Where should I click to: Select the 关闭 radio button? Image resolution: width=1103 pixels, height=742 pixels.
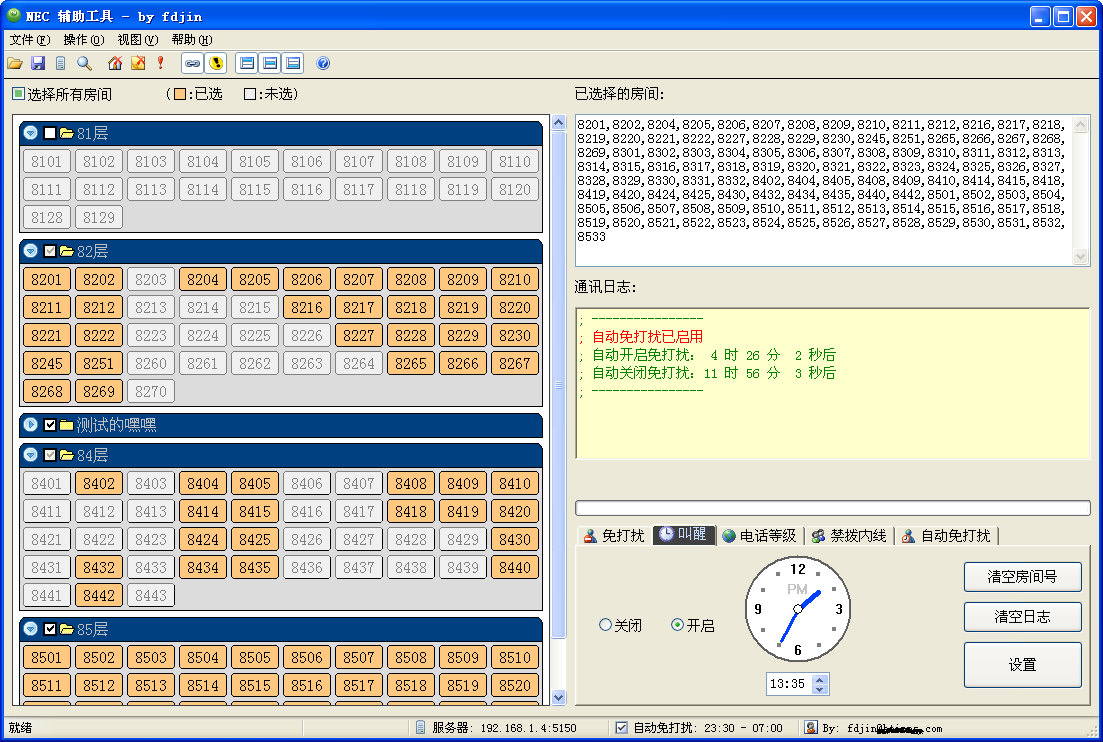(x=605, y=625)
